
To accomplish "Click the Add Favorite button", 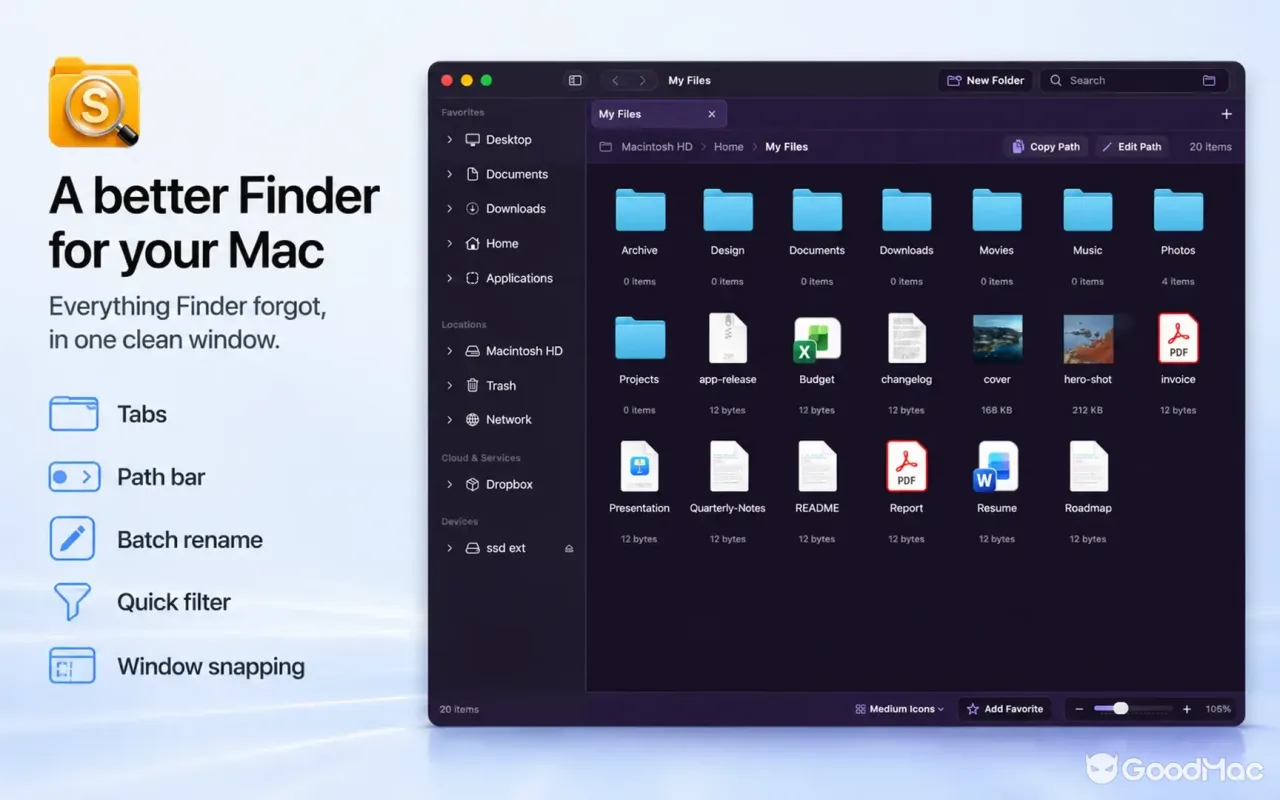I will 1005,709.
